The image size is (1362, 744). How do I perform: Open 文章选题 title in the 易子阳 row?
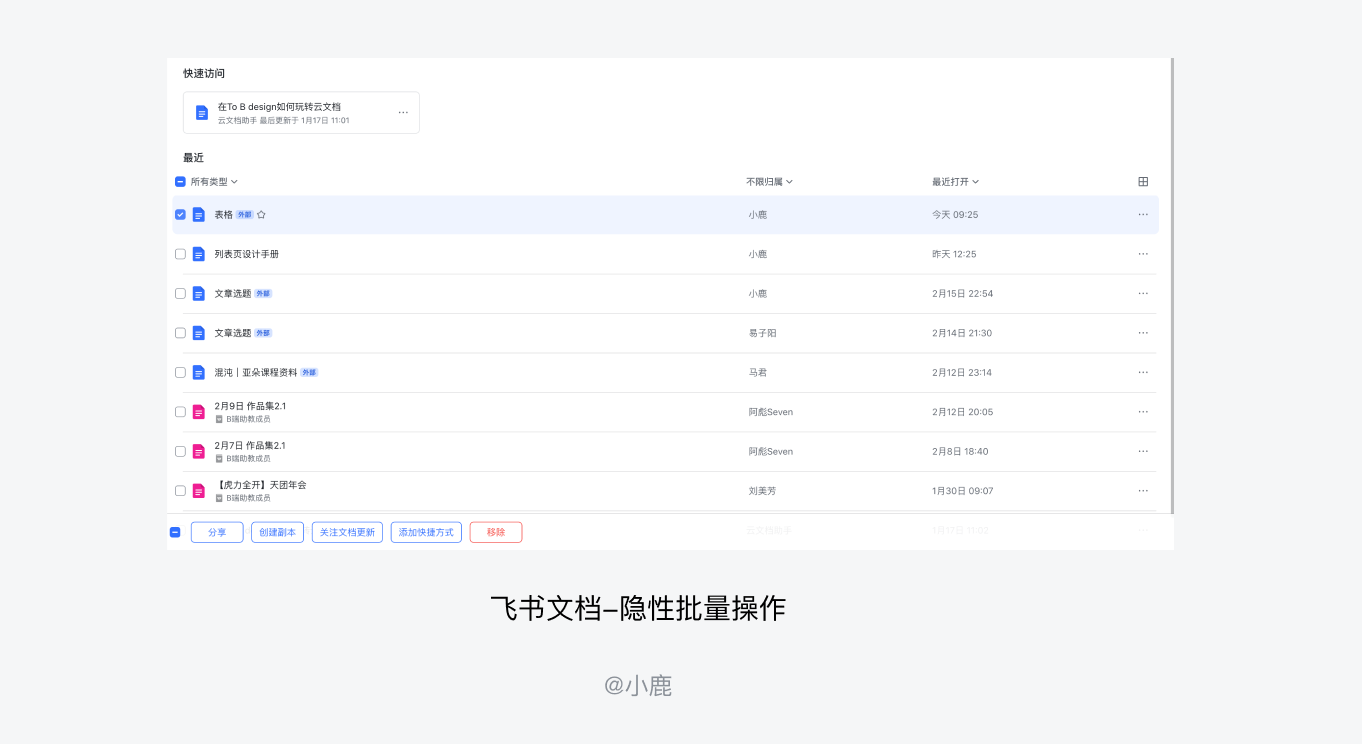click(x=233, y=333)
